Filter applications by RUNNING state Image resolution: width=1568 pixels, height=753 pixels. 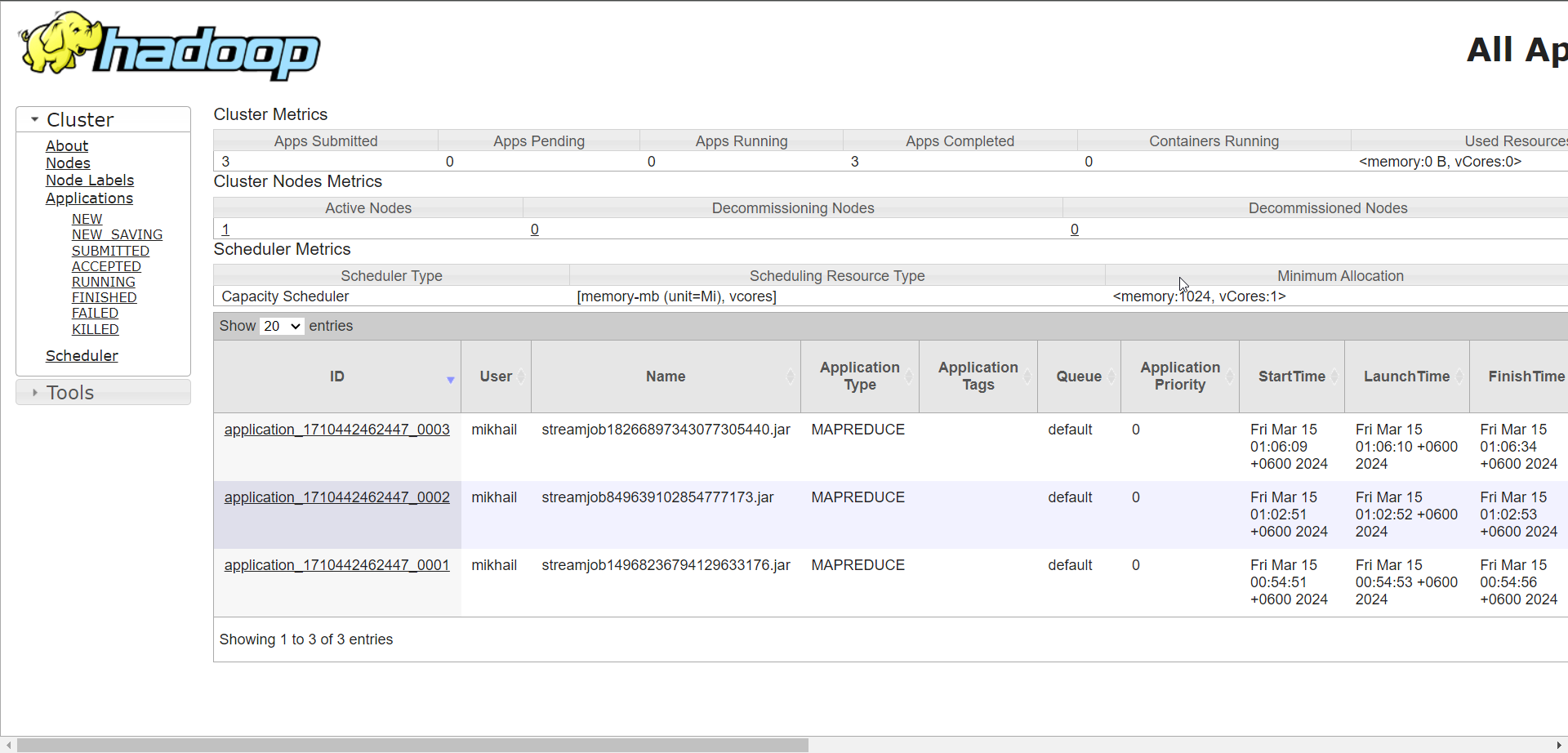[104, 282]
